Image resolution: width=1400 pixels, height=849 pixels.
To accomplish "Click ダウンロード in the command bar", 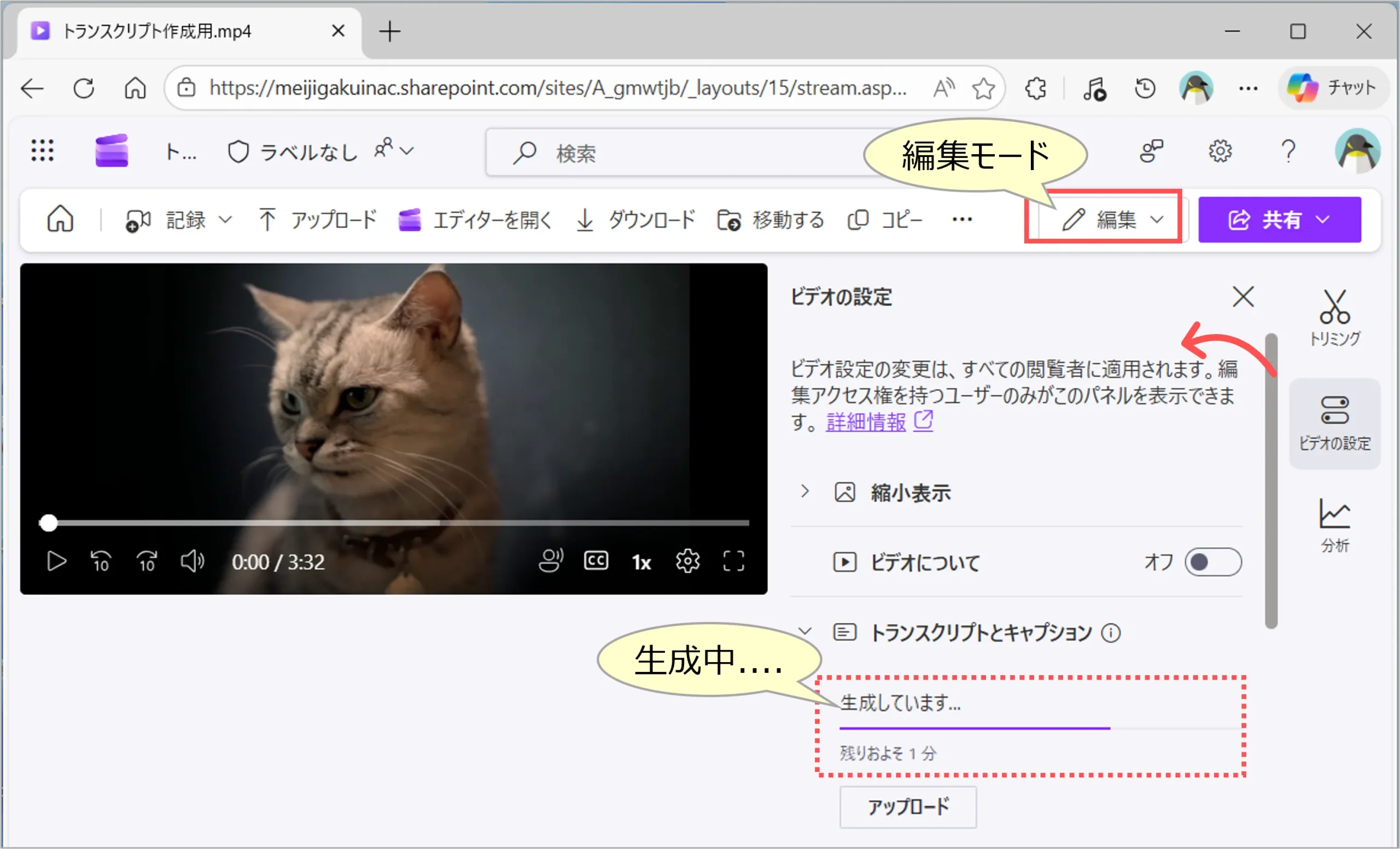I will [x=635, y=219].
